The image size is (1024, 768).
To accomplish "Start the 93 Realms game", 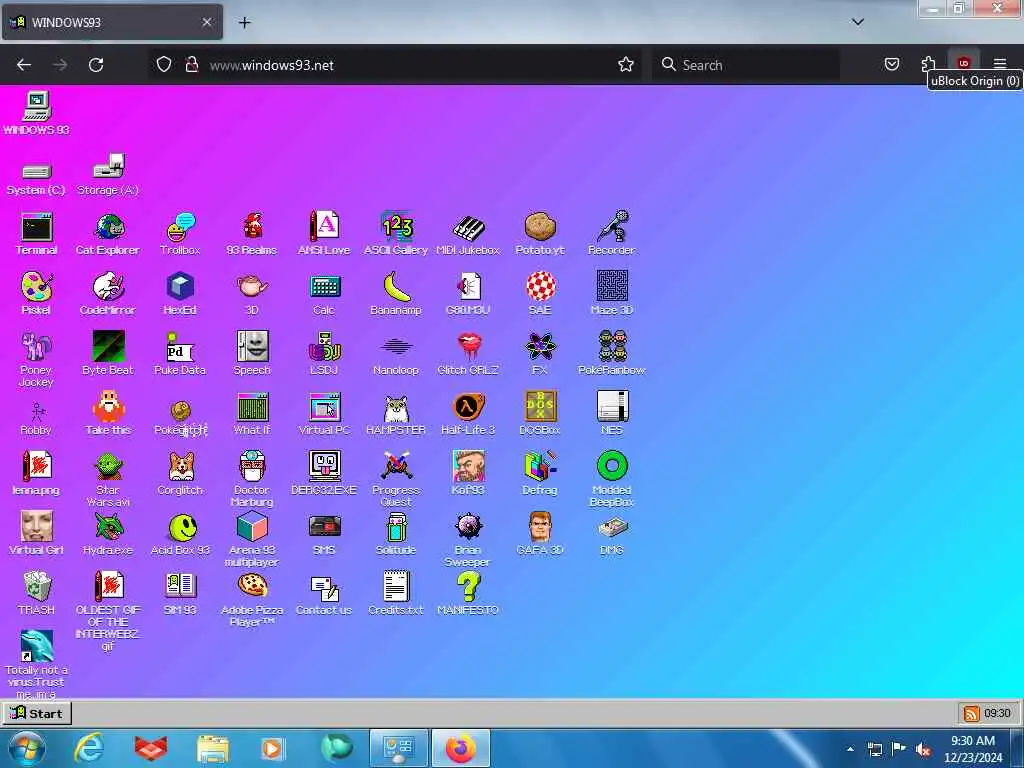I will [x=252, y=233].
